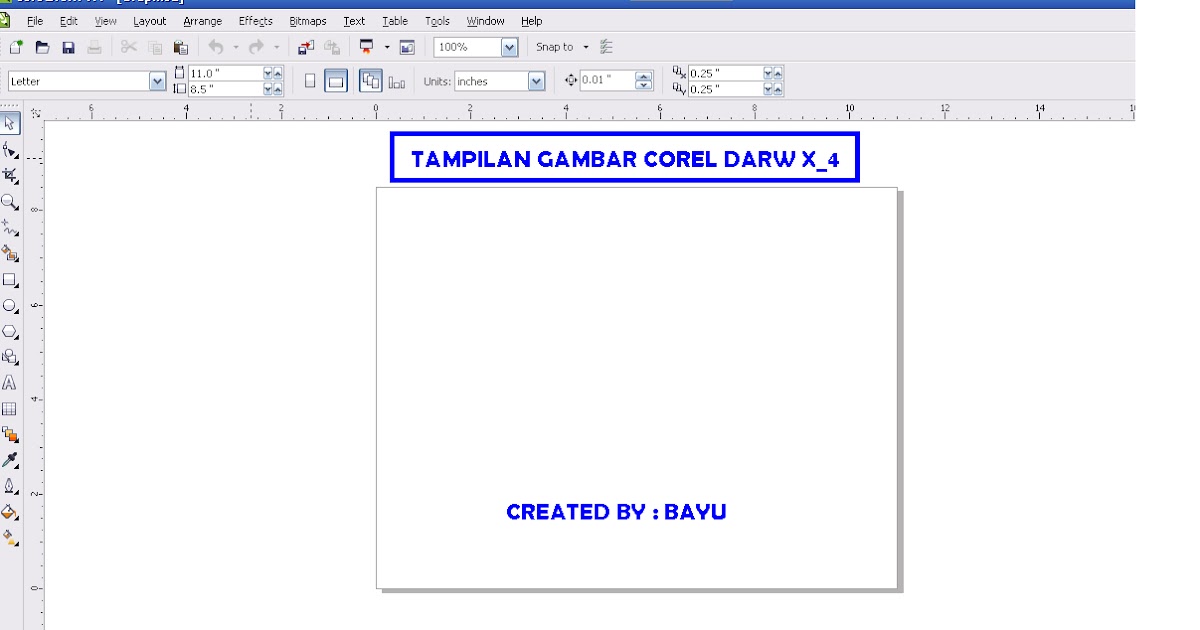Select the Interactive Blend tool
Screen dimensions: 1200x630
click(x=10, y=434)
